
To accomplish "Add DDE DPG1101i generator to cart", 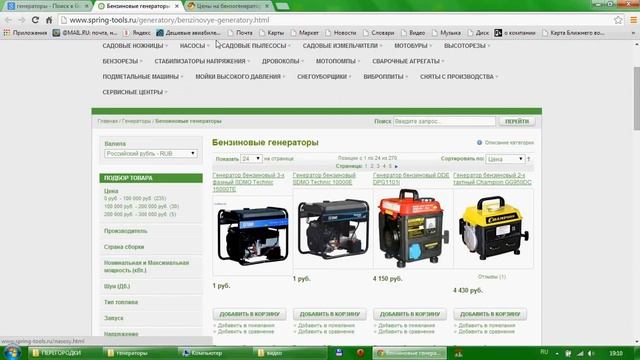I will tap(410, 314).
